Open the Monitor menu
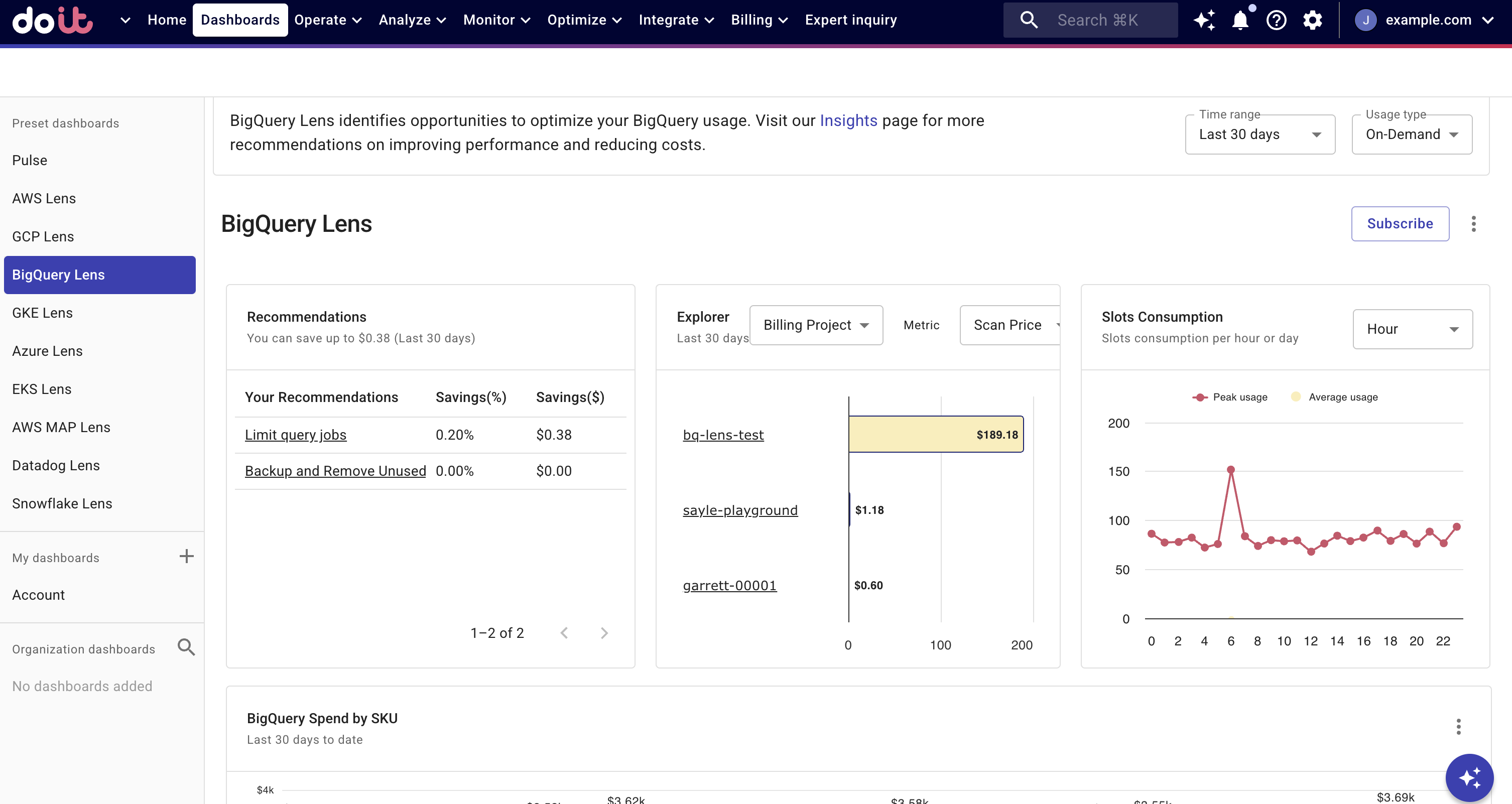Image resolution: width=1512 pixels, height=804 pixels. coord(496,20)
